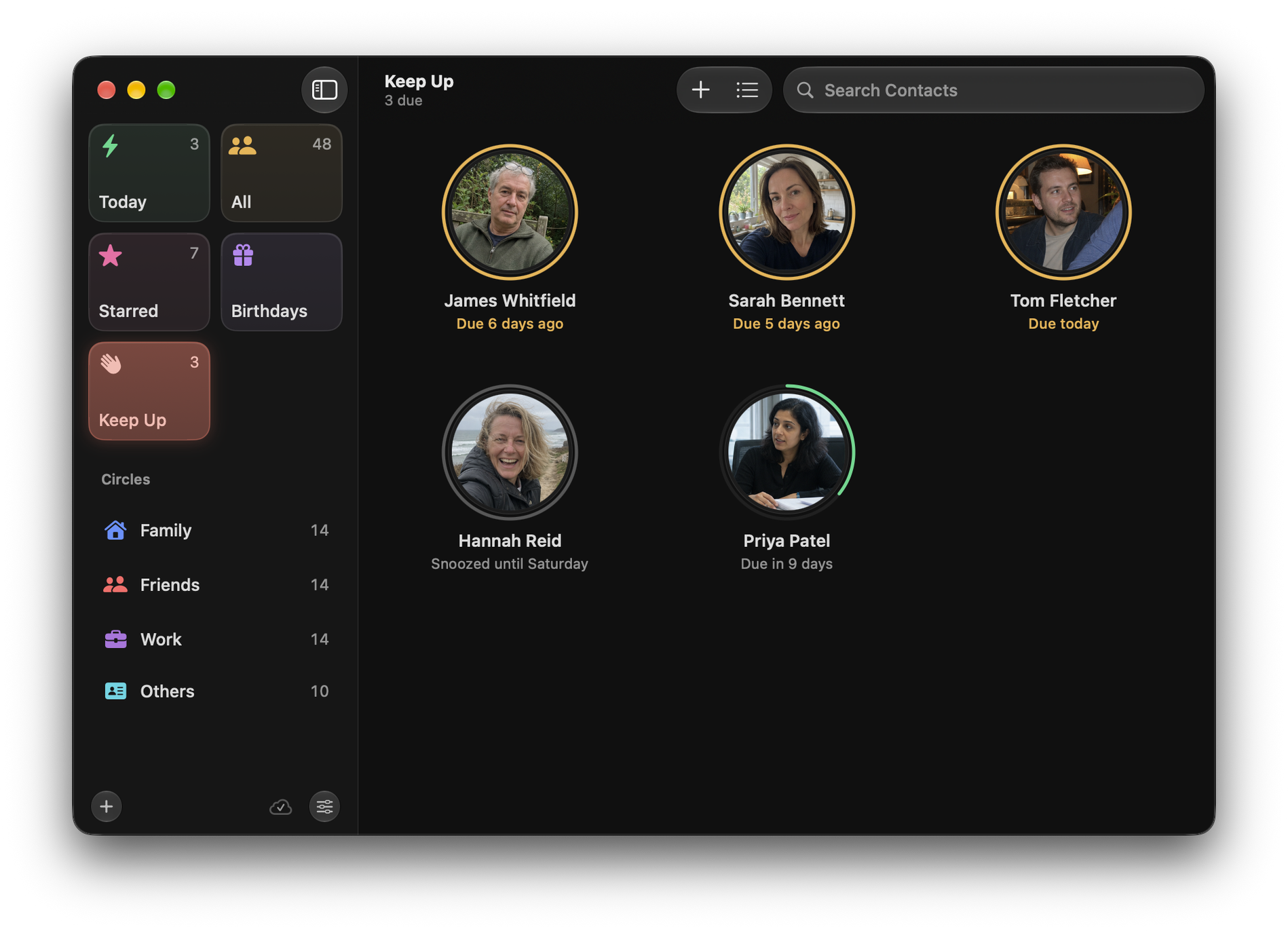Viewport: 1288px width, 950px height.
Task: Click the pink star Starred icon
Action: [111, 255]
